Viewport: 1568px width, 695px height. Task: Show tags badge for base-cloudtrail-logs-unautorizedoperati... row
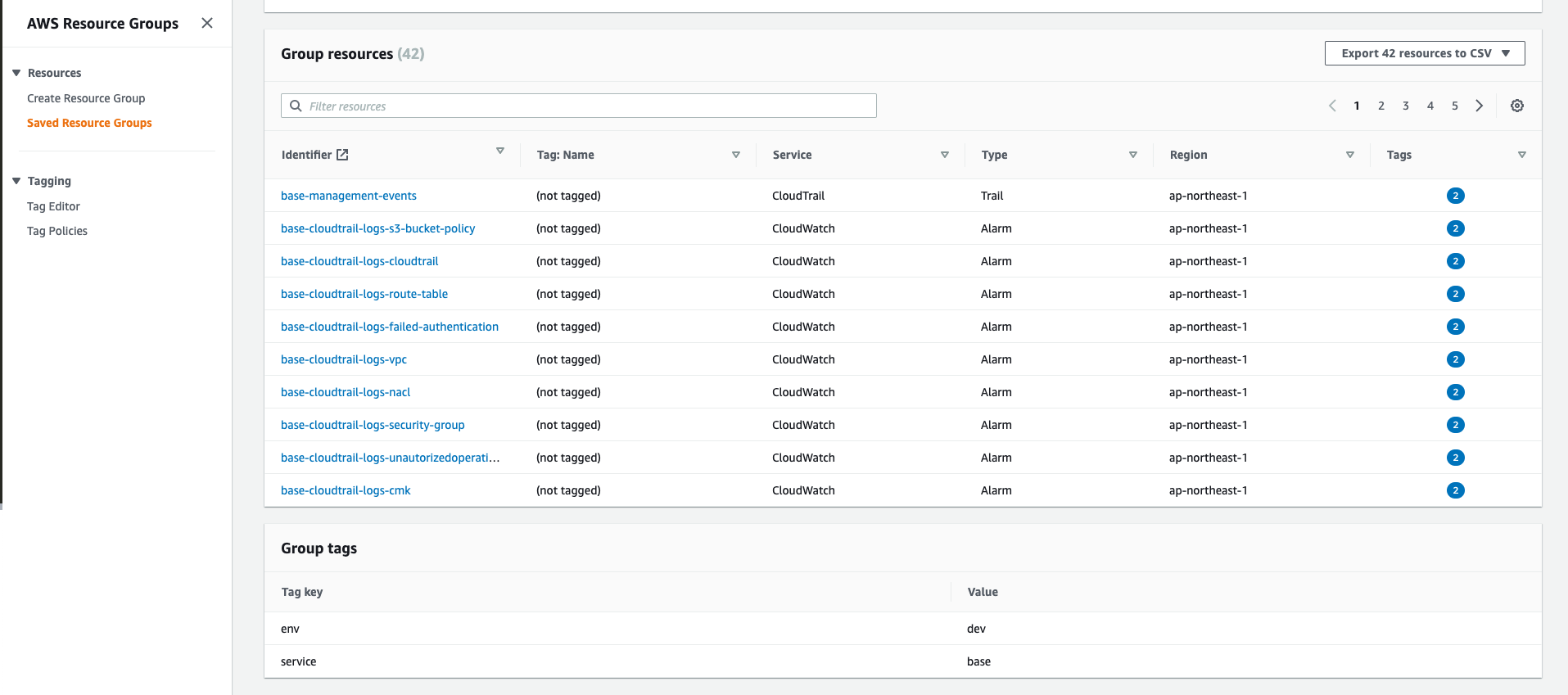(1455, 458)
